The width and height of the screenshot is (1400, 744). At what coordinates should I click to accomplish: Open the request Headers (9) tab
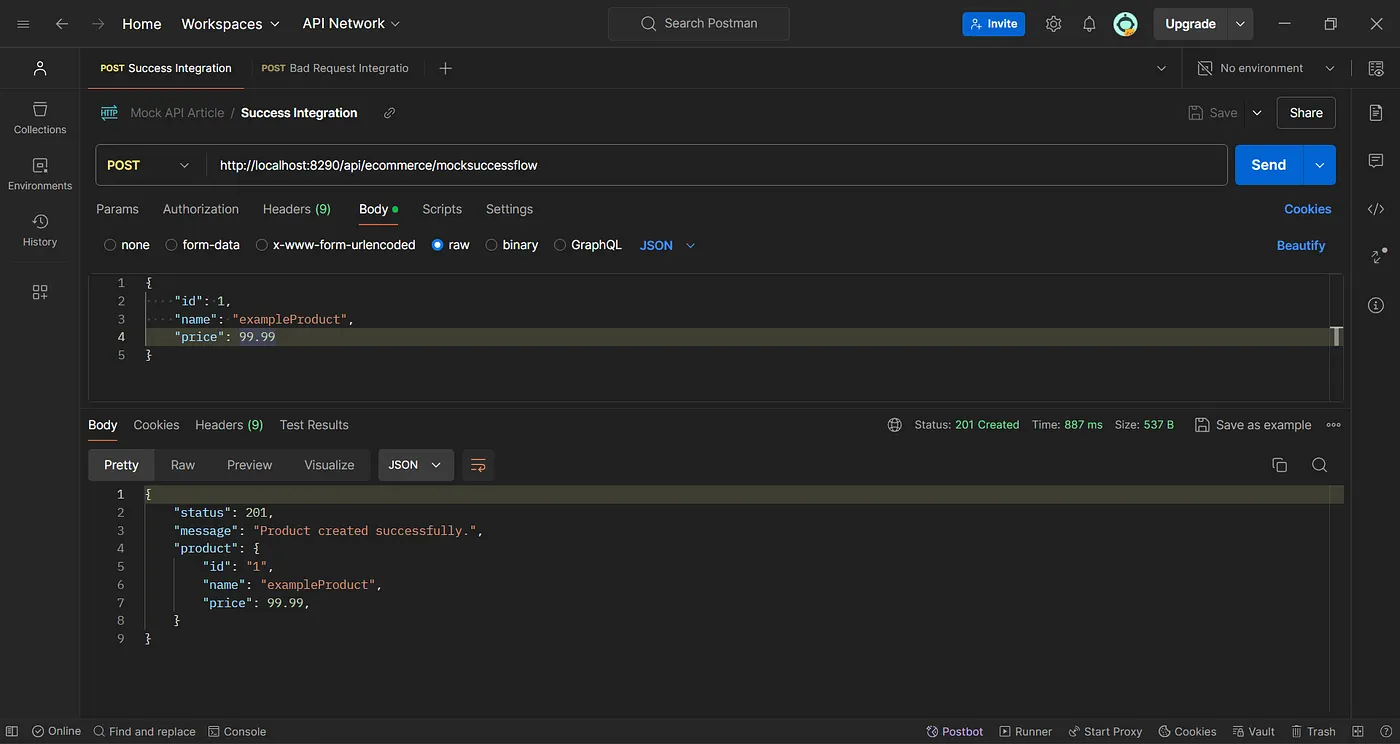[x=297, y=209]
